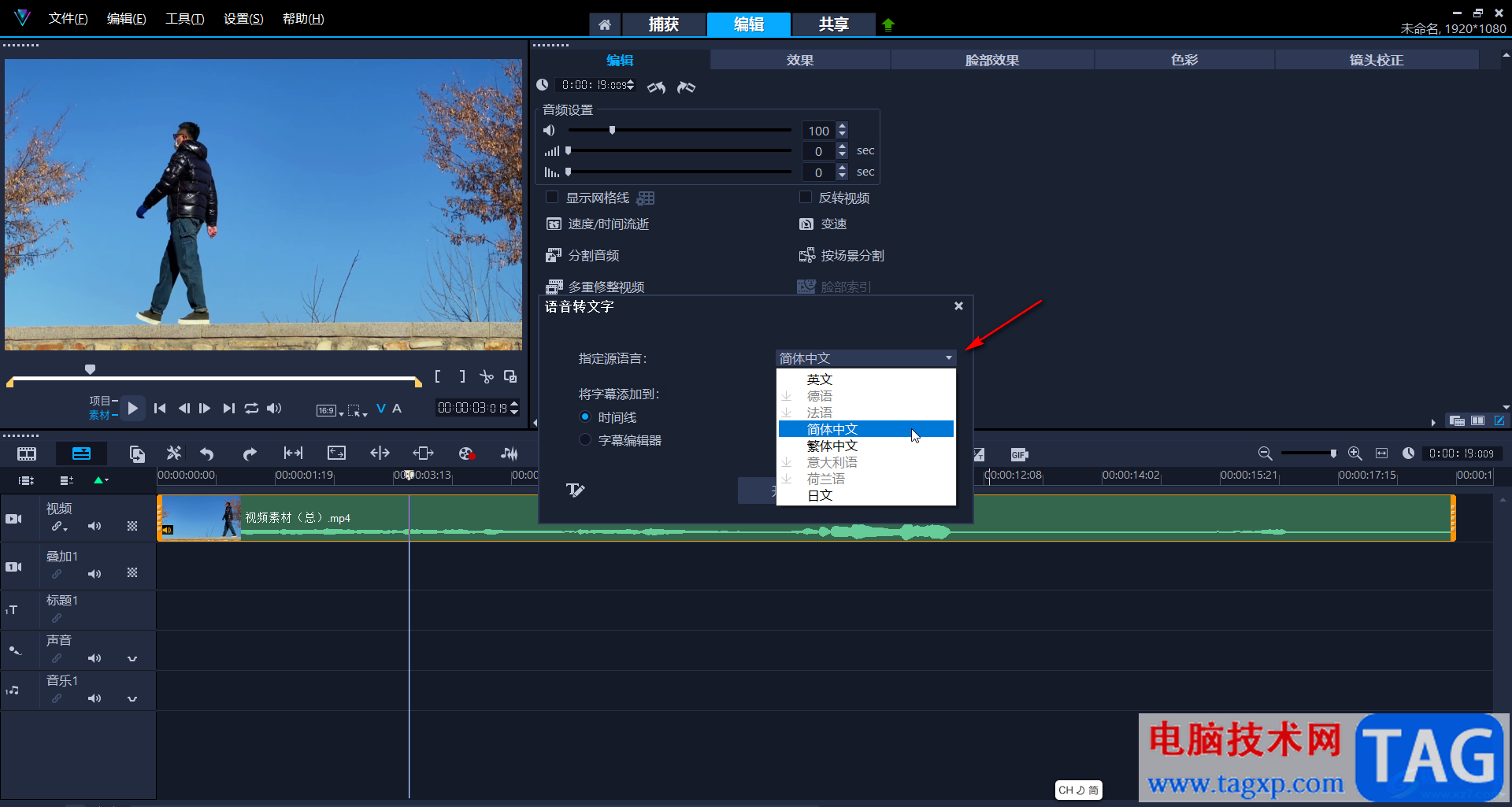Open the Lens Correction tab
This screenshot has width=1512, height=807.
tap(1377, 60)
